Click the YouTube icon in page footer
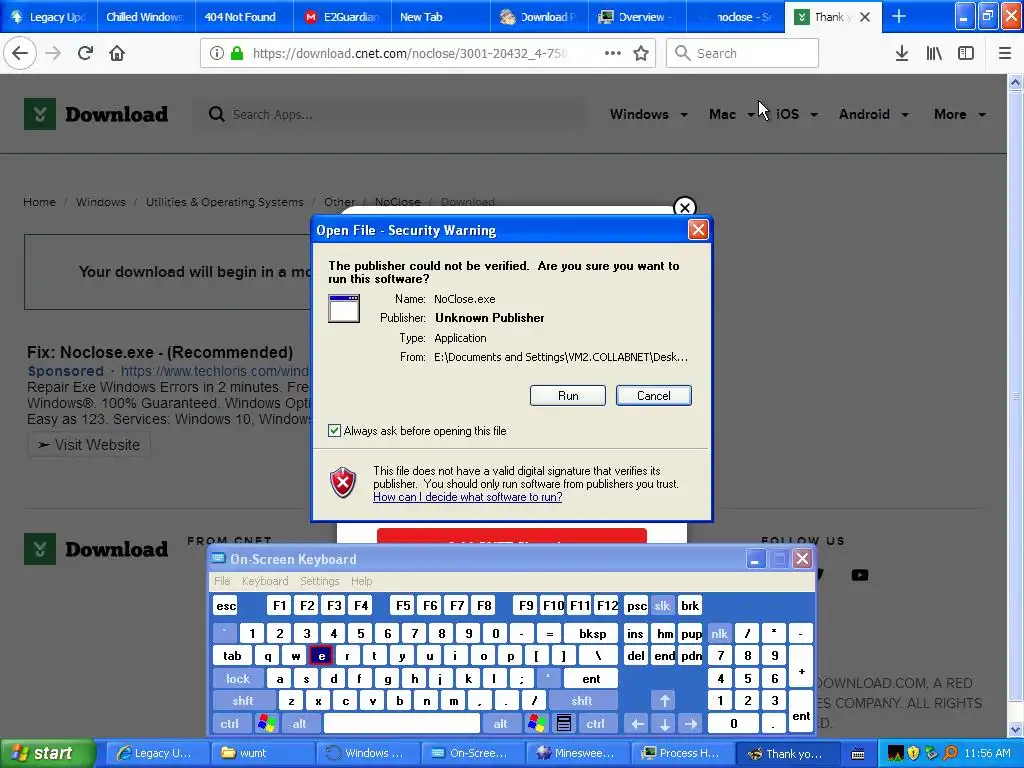The width and height of the screenshot is (1024, 768). (859, 575)
